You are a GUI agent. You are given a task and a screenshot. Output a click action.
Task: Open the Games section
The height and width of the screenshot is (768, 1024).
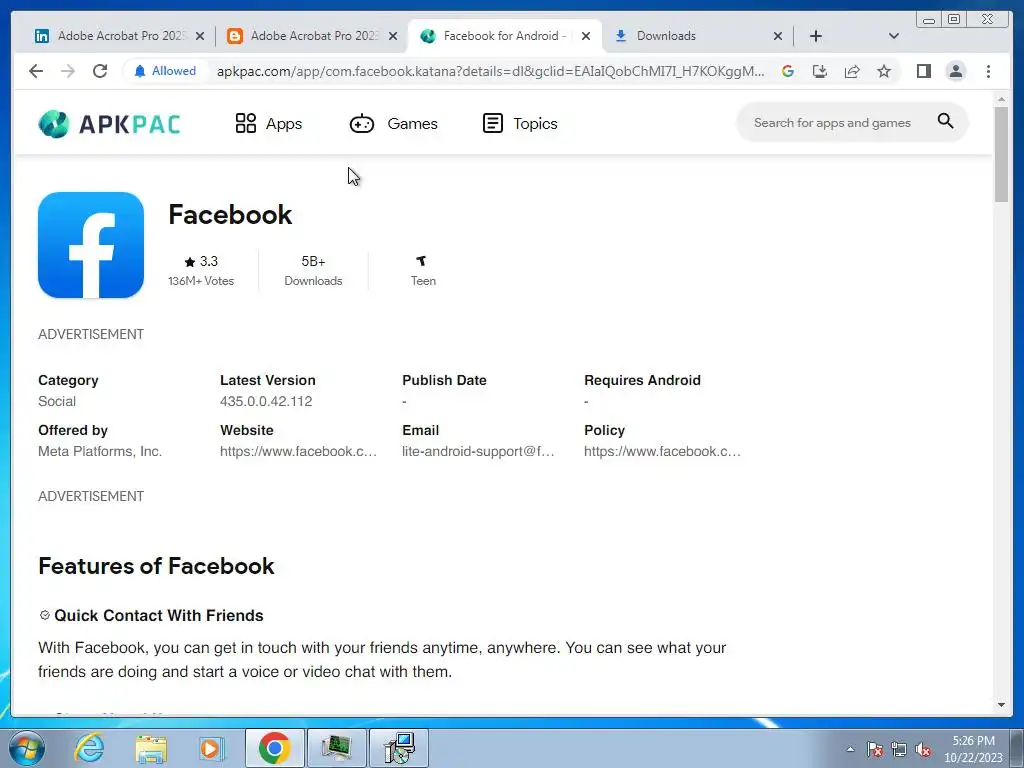pyautogui.click(x=393, y=123)
